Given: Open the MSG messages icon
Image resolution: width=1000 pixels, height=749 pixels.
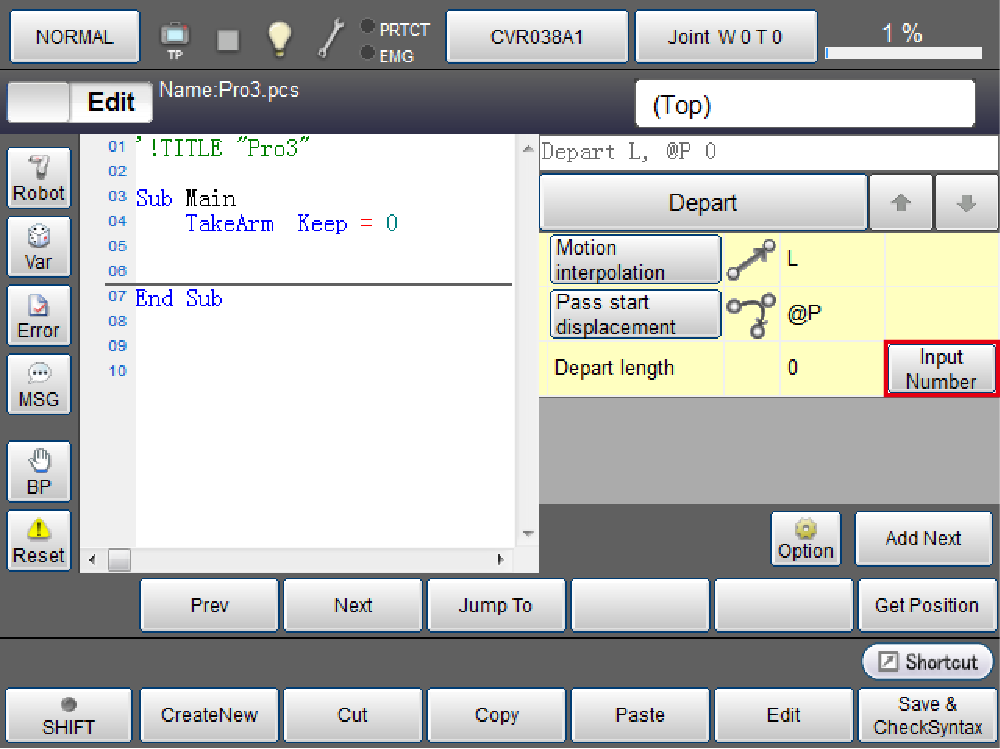Looking at the screenshot, I should [39, 384].
